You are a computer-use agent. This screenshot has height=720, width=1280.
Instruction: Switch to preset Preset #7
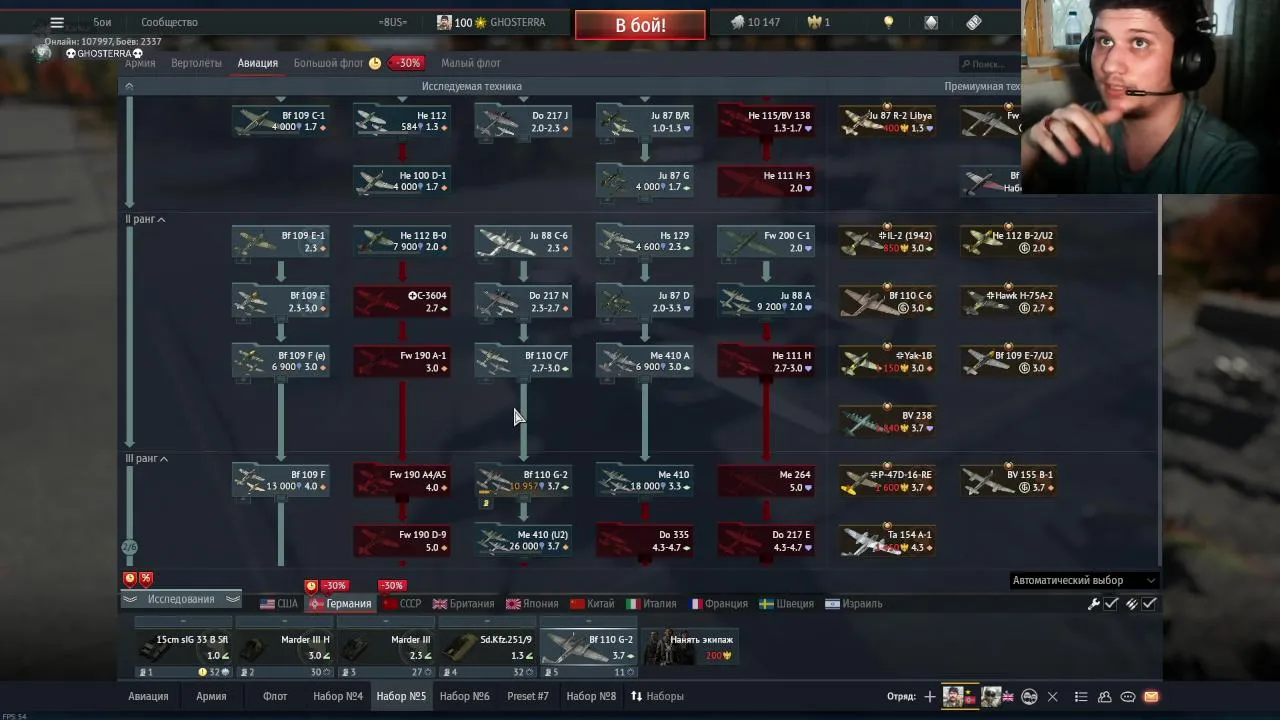coord(528,697)
